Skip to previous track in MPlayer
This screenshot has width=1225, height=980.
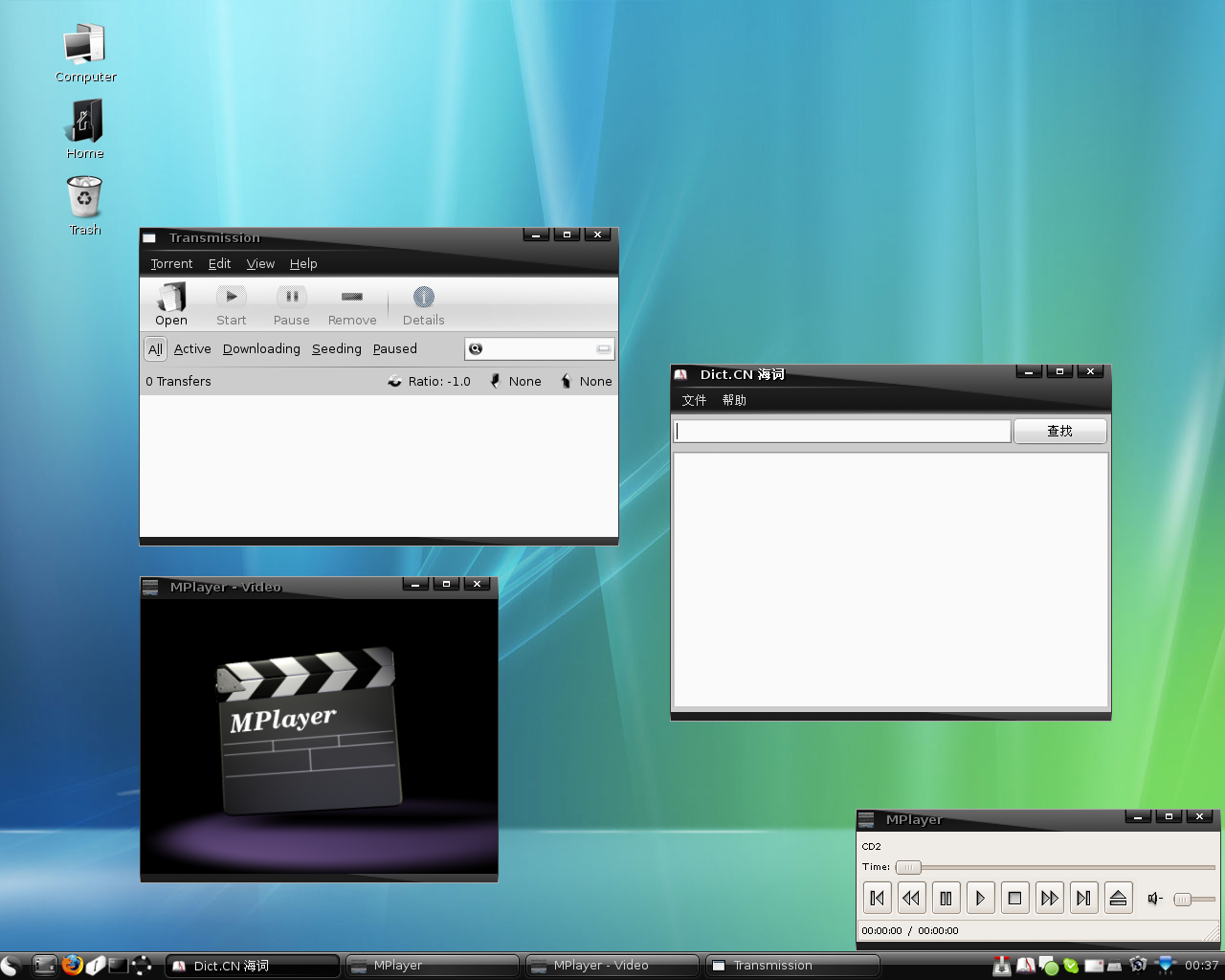(878, 898)
